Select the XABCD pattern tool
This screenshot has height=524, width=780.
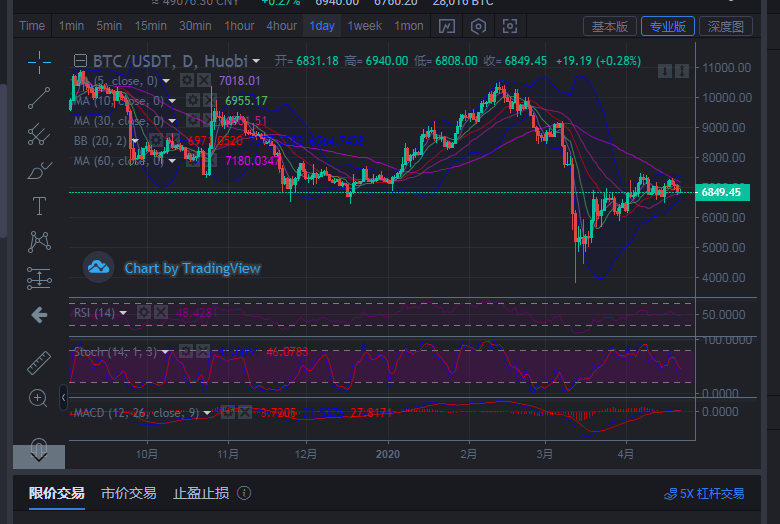(x=39, y=241)
